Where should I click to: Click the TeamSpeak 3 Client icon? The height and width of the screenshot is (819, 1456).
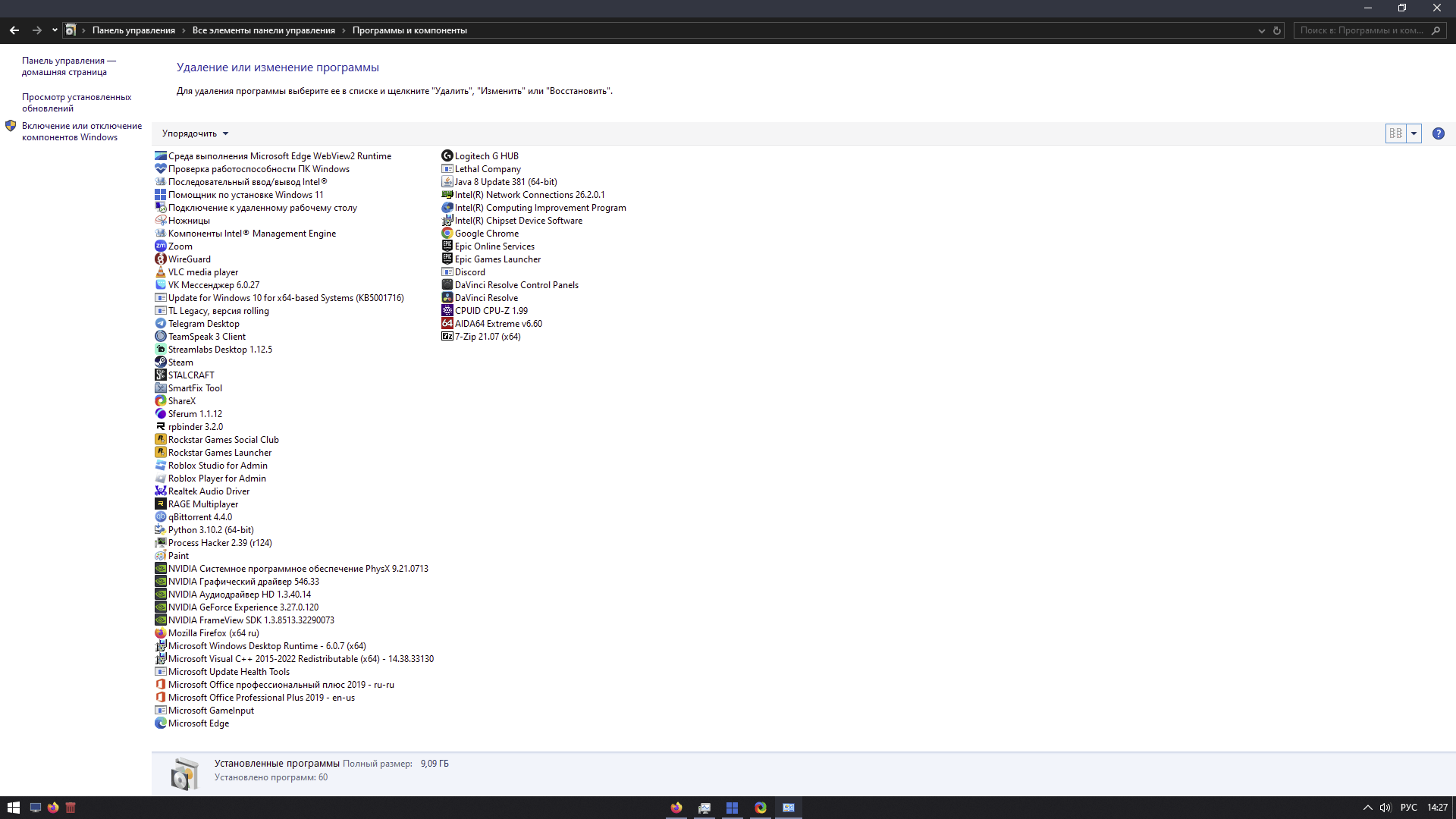pos(160,337)
